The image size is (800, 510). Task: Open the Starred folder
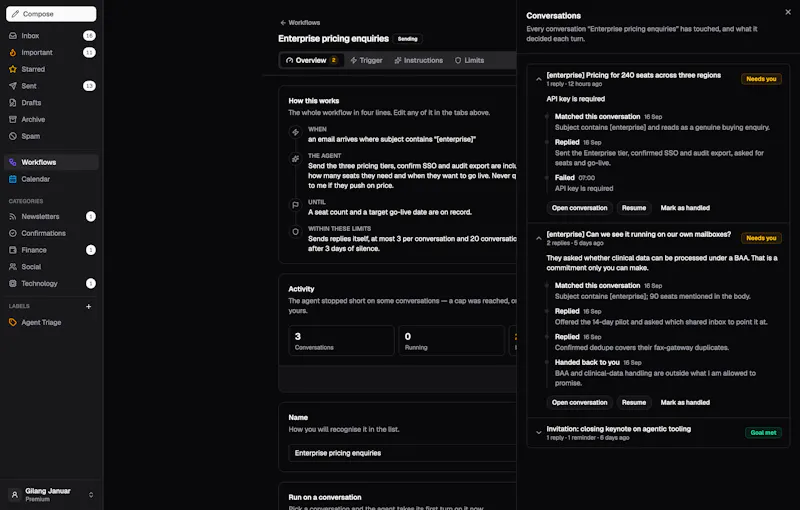pyautogui.click(x=51, y=69)
